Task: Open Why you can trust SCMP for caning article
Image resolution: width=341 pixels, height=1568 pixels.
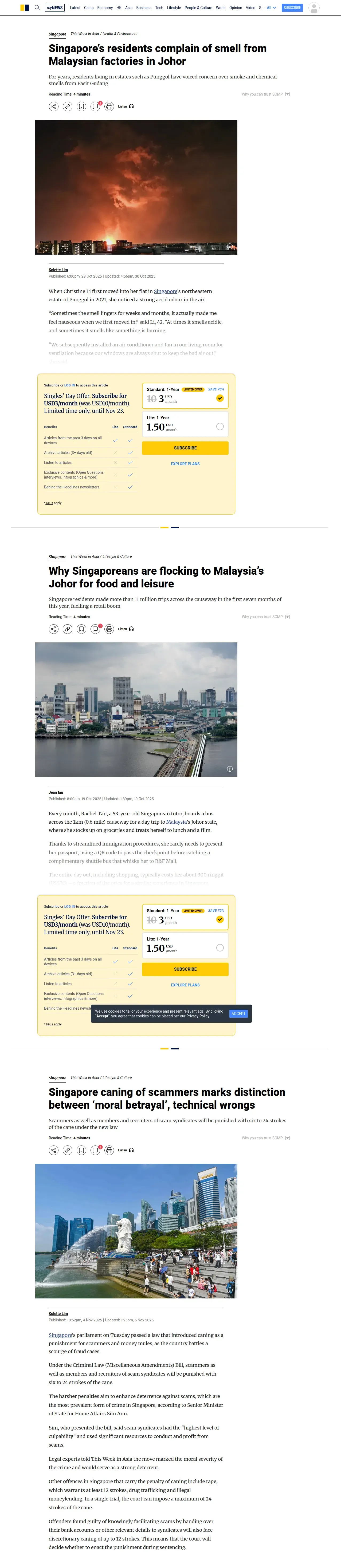Action: 265,1138
